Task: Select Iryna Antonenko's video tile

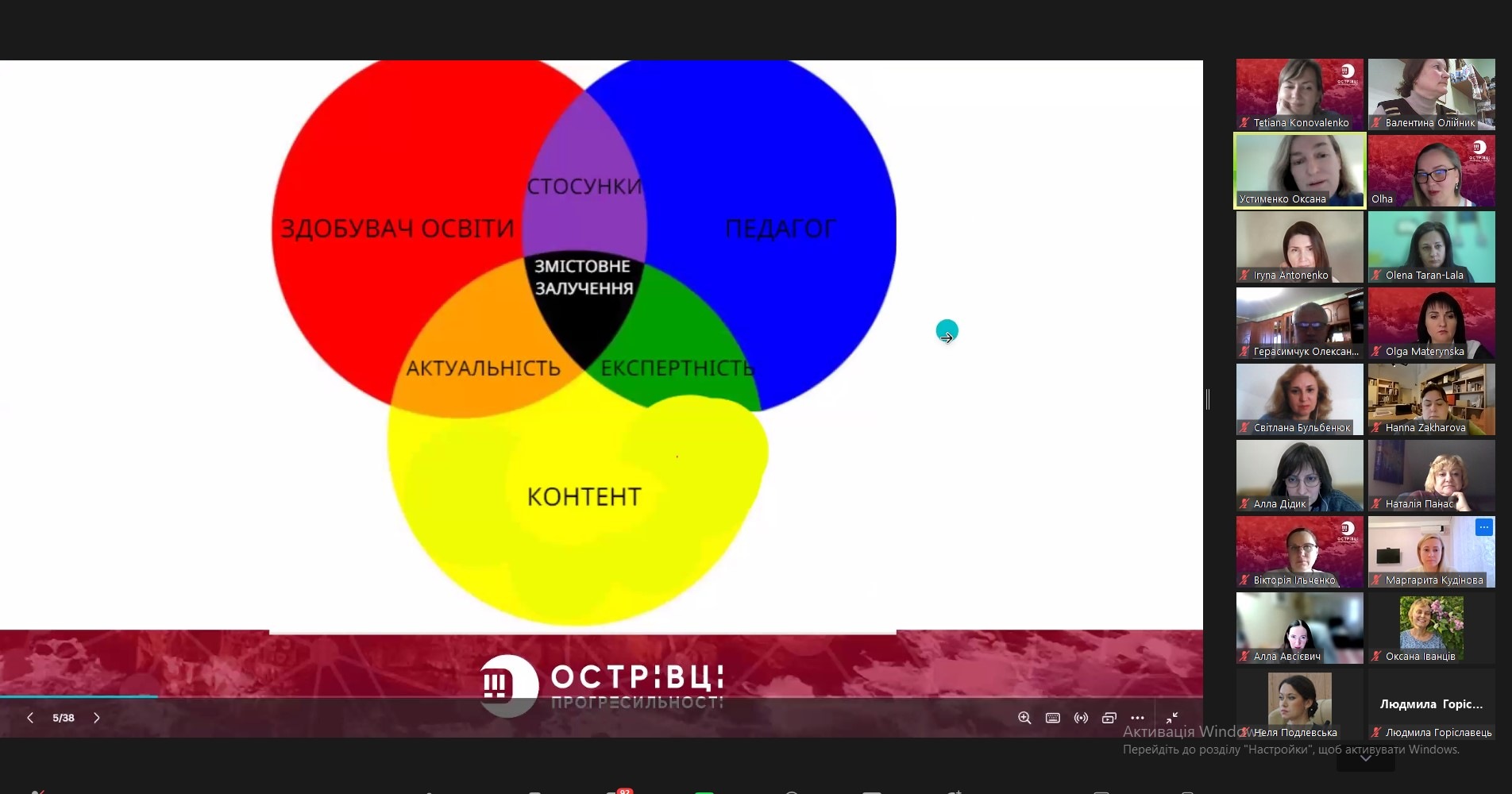Action: (1300, 247)
